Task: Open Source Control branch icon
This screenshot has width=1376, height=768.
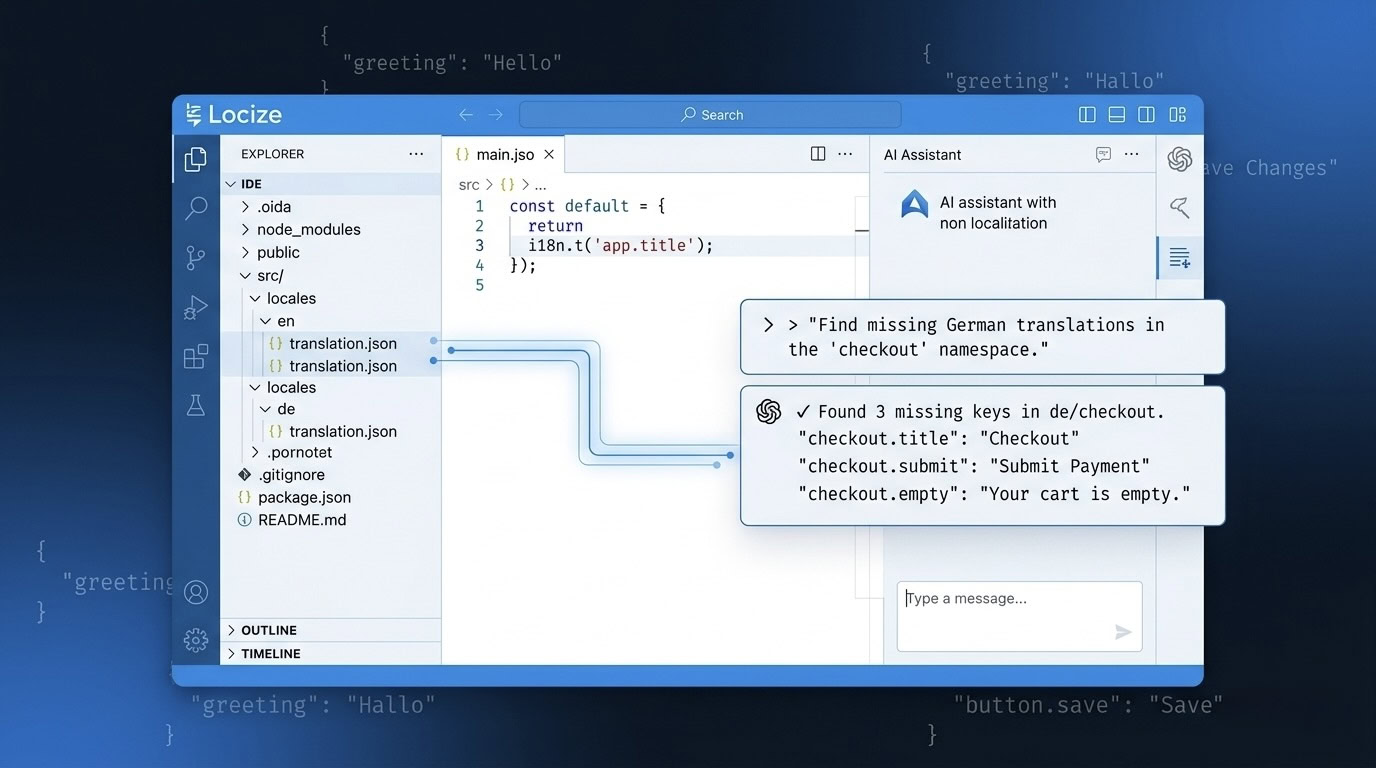Action: point(196,258)
